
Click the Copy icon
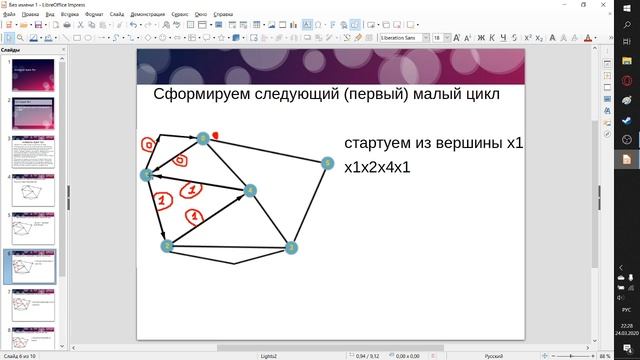pos(92,25)
